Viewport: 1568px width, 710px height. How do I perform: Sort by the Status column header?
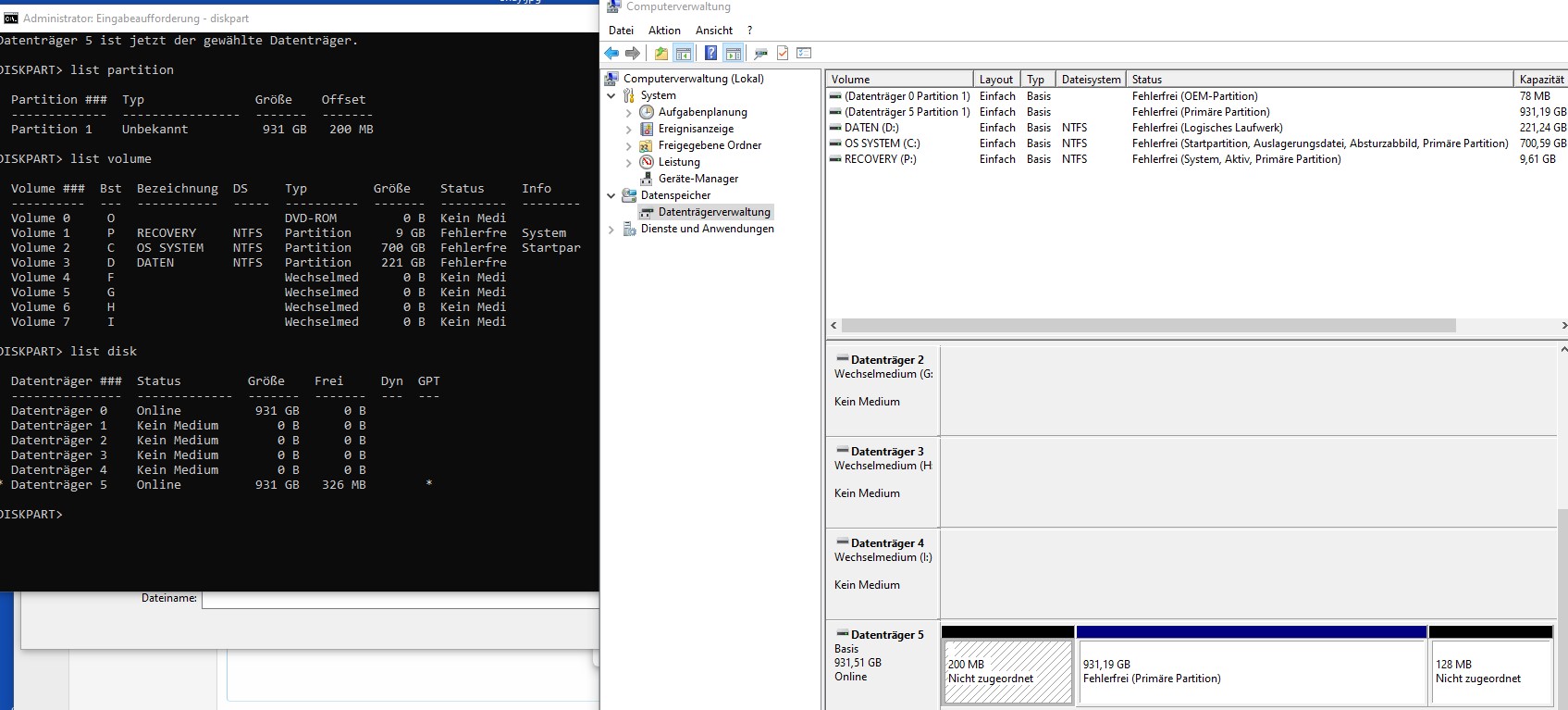click(1319, 80)
